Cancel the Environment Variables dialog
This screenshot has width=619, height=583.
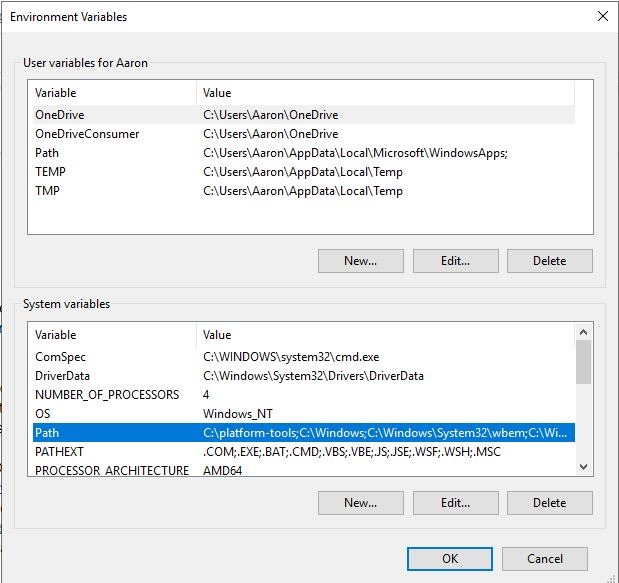click(545, 559)
